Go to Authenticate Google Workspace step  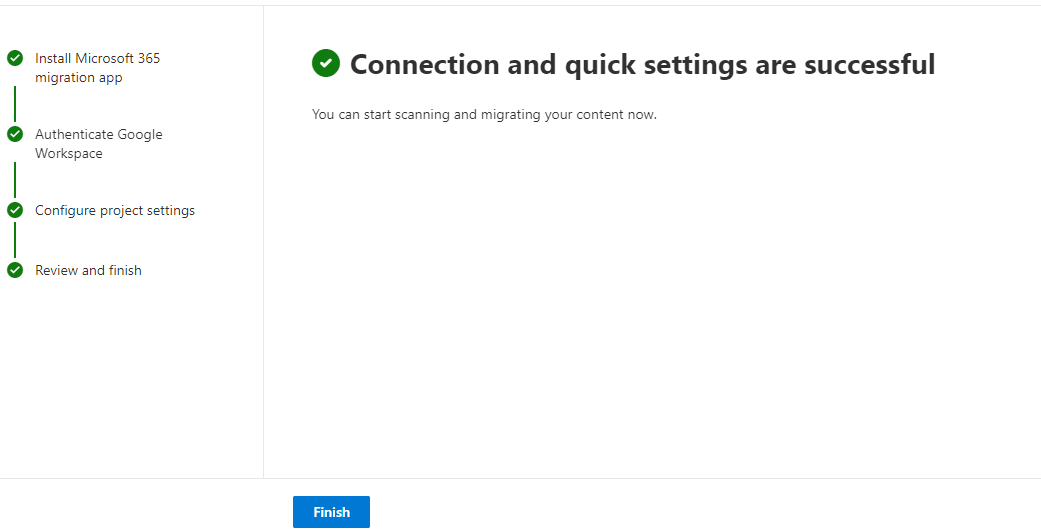[98, 144]
